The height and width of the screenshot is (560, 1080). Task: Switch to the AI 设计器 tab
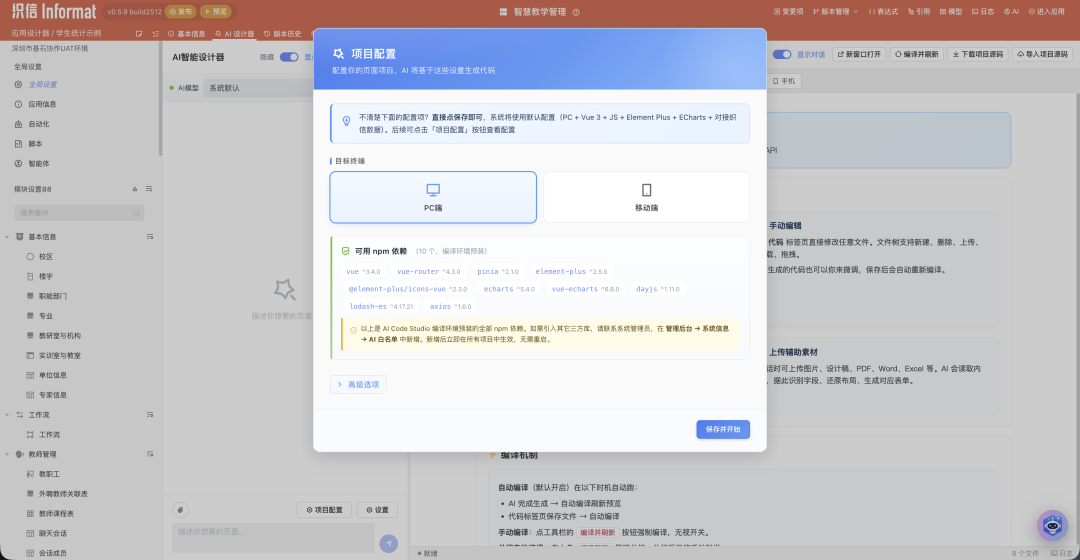coord(234,34)
